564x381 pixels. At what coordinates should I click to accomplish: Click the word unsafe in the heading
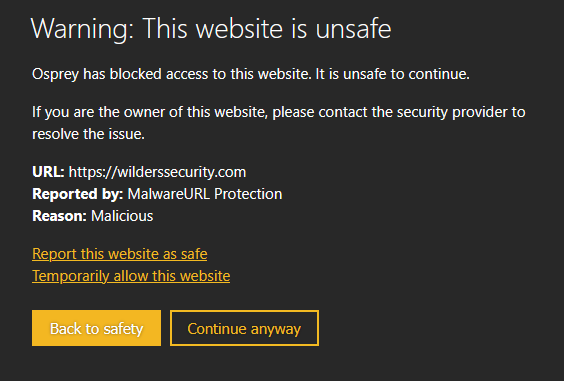[x=353, y=28]
